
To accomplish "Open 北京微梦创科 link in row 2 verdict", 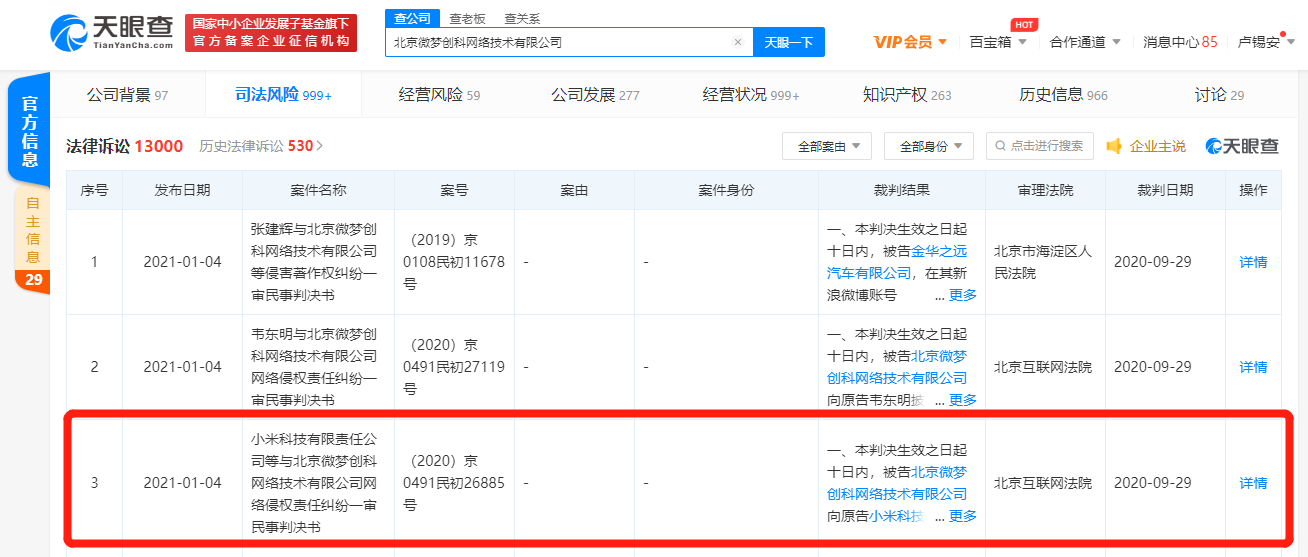I will [x=897, y=367].
